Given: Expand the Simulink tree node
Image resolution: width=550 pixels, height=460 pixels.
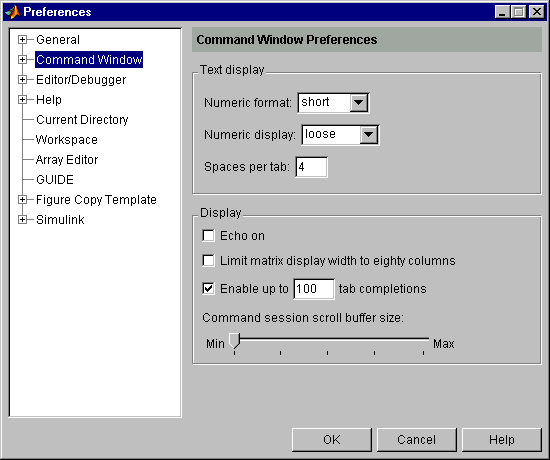Looking at the screenshot, I should 22,220.
